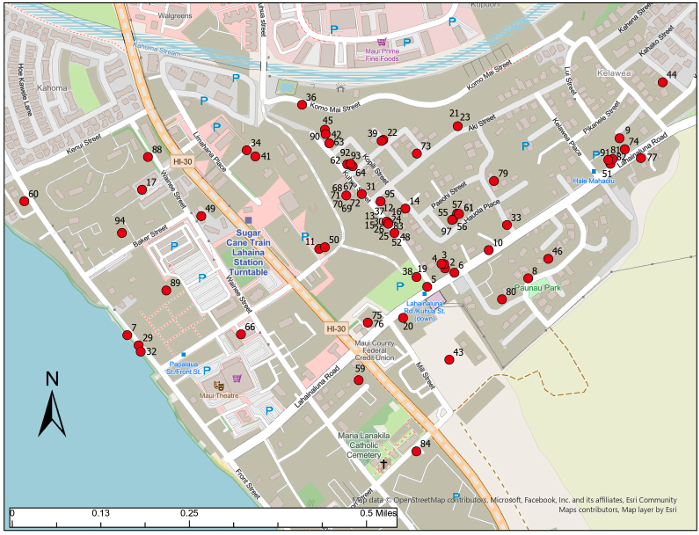Click the Mill Street label

tap(425, 376)
